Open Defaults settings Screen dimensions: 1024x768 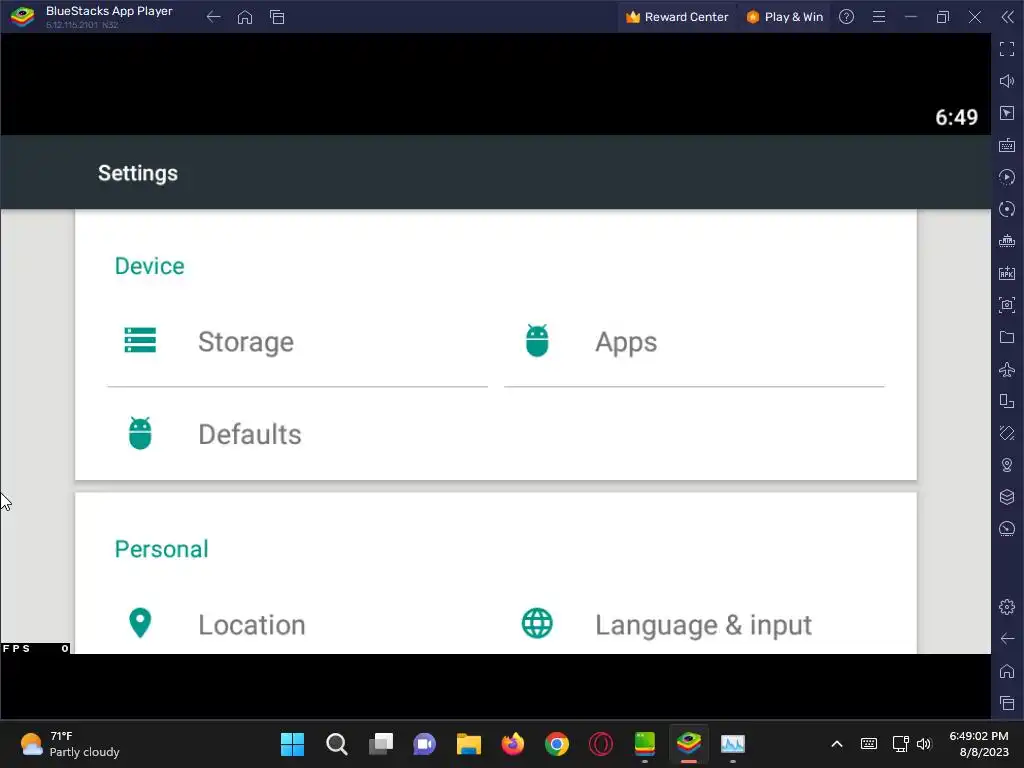(x=297, y=434)
